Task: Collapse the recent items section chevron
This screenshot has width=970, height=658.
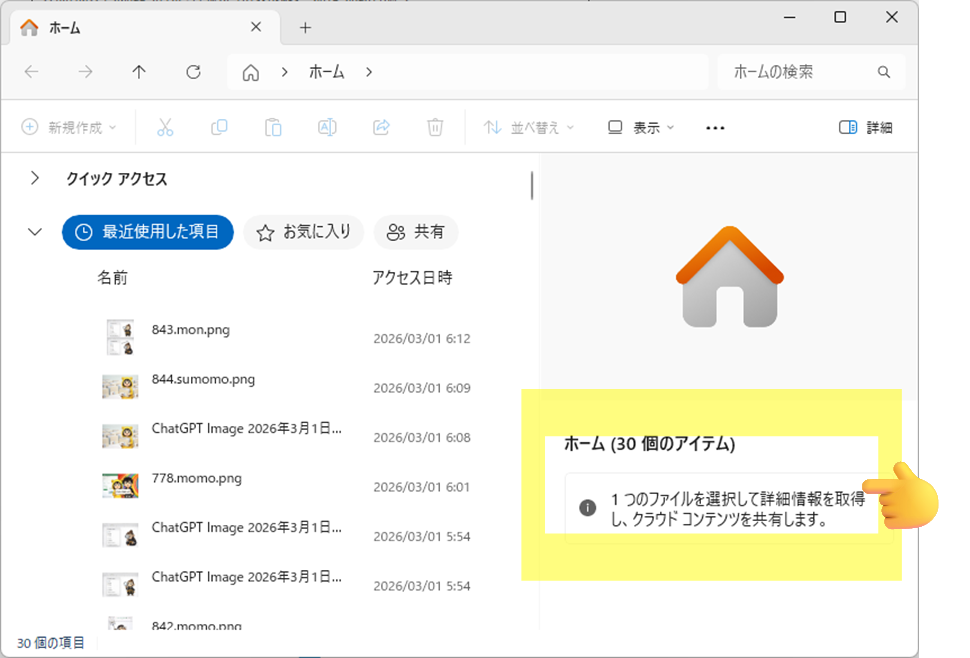Action: point(35,231)
